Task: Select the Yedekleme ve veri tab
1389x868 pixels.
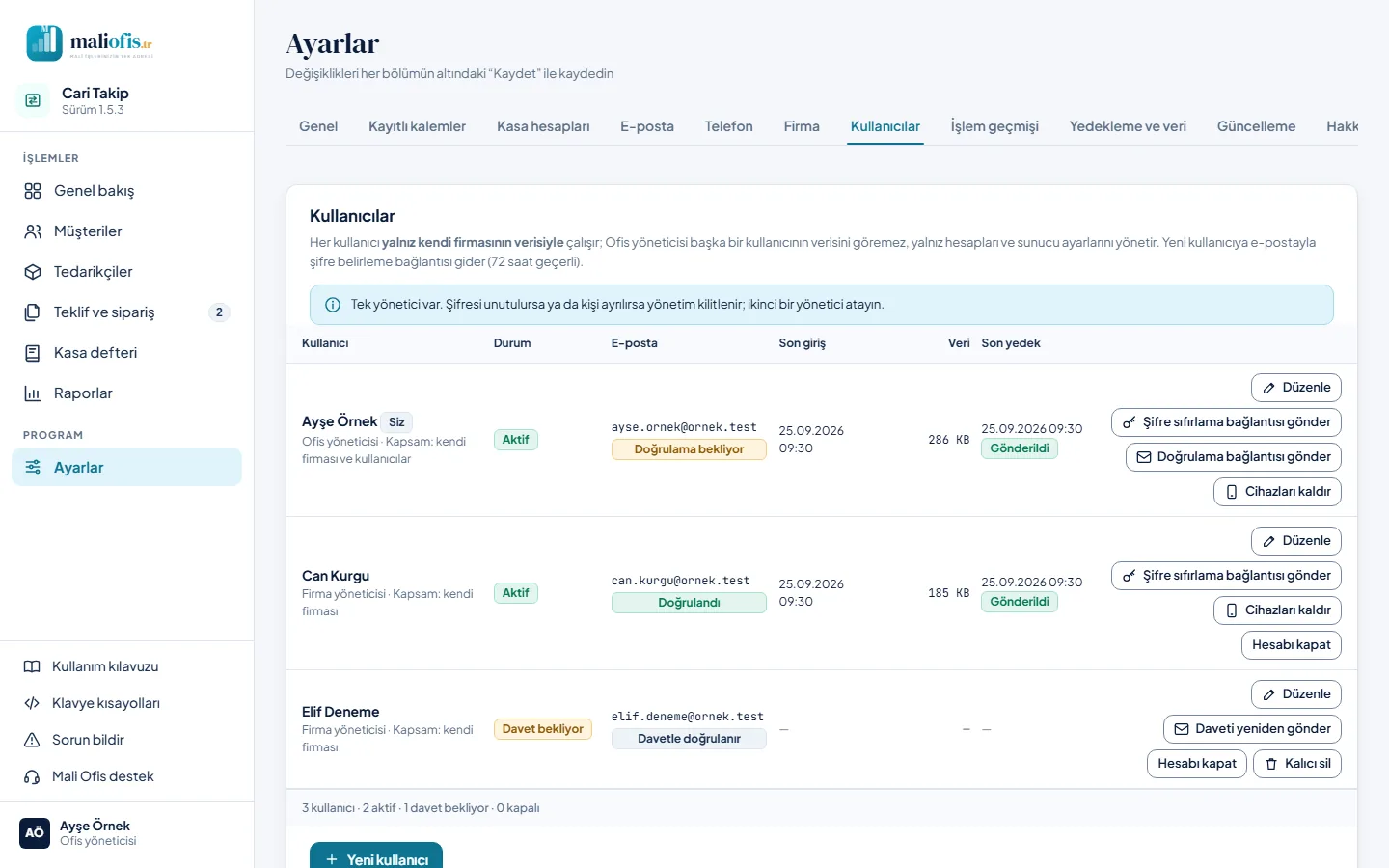Action: pos(1128,126)
